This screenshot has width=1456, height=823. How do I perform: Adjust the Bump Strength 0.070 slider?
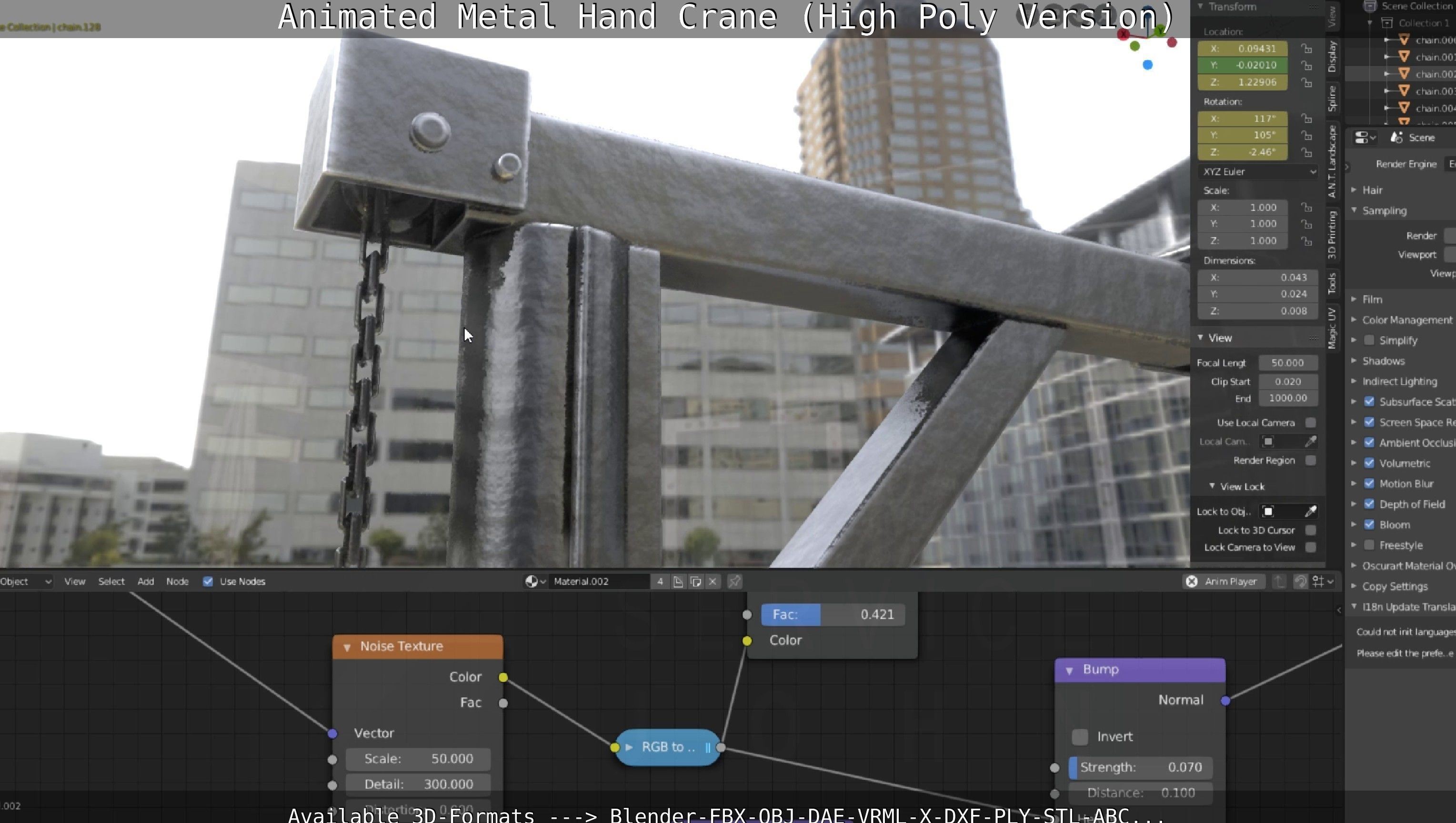(x=1141, y=768)
